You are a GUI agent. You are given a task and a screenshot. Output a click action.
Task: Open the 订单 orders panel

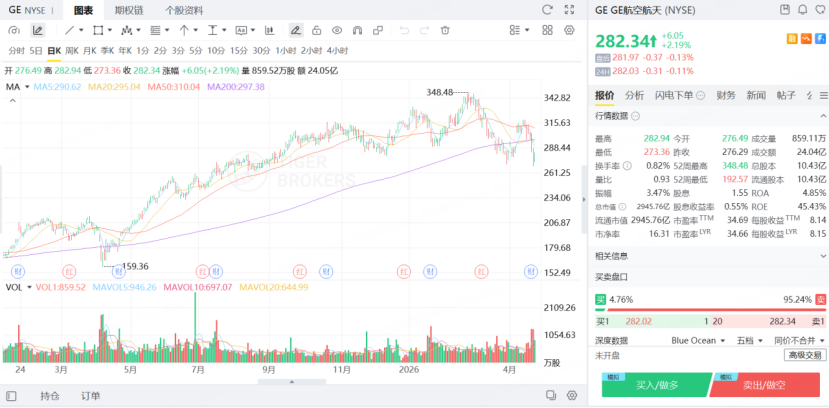pos(90,396)
